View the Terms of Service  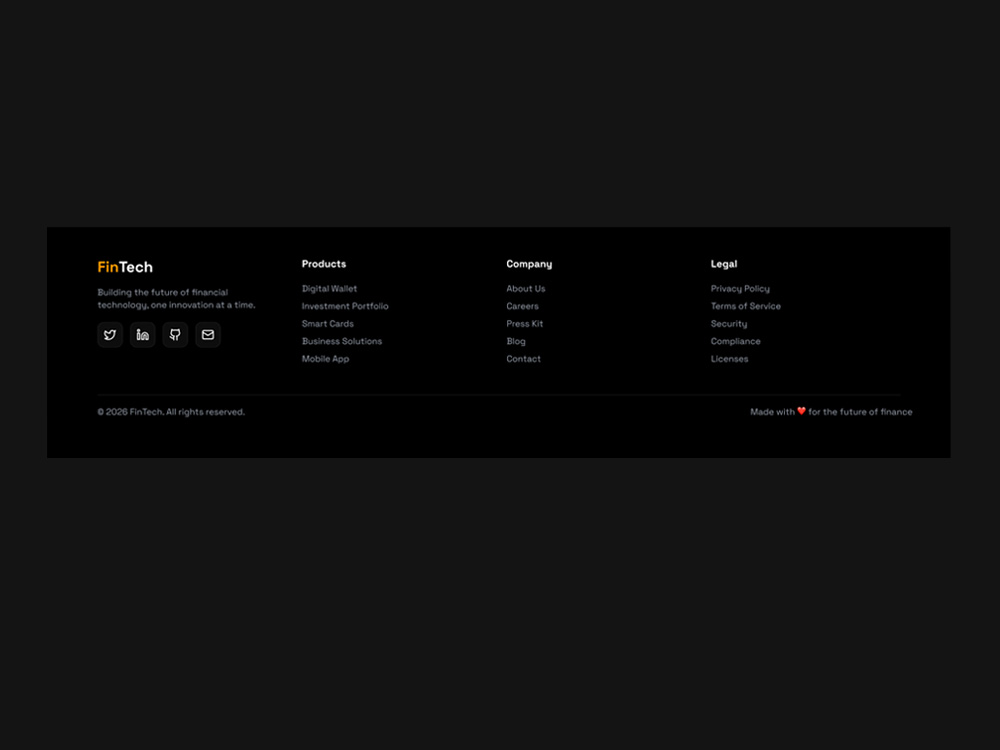tap(746, 306)
